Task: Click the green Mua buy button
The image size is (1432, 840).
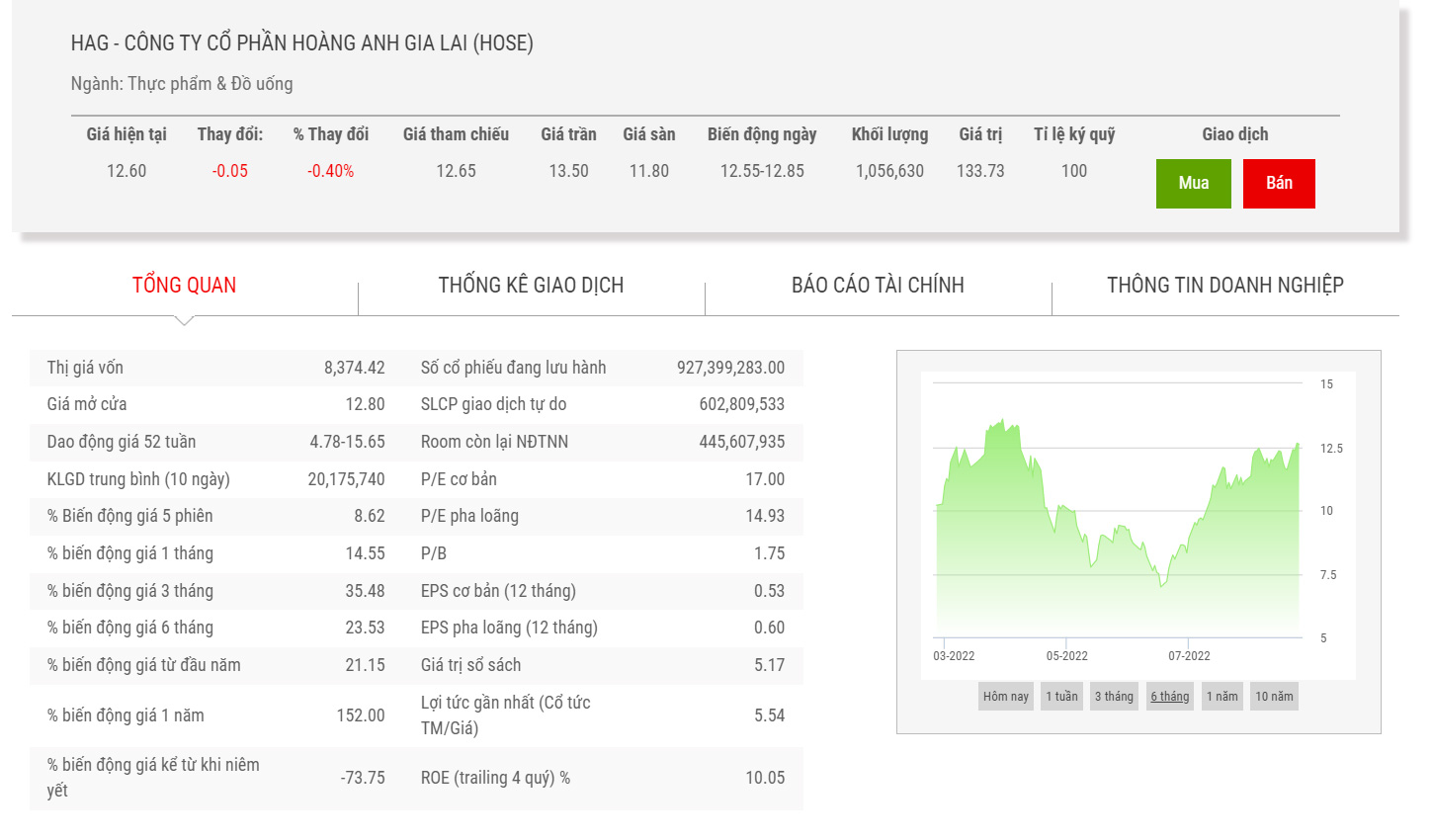Action: [x=1193, y=184]
